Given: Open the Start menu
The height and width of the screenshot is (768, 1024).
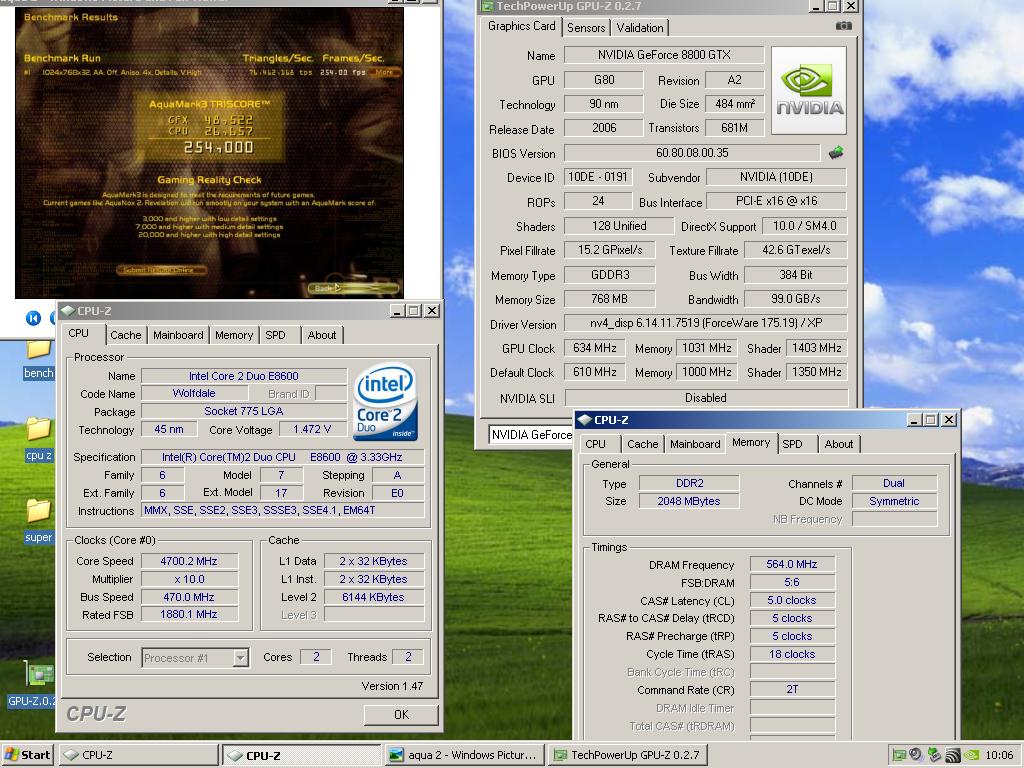Looking at the screenshot, I should (x=27, y=755).
